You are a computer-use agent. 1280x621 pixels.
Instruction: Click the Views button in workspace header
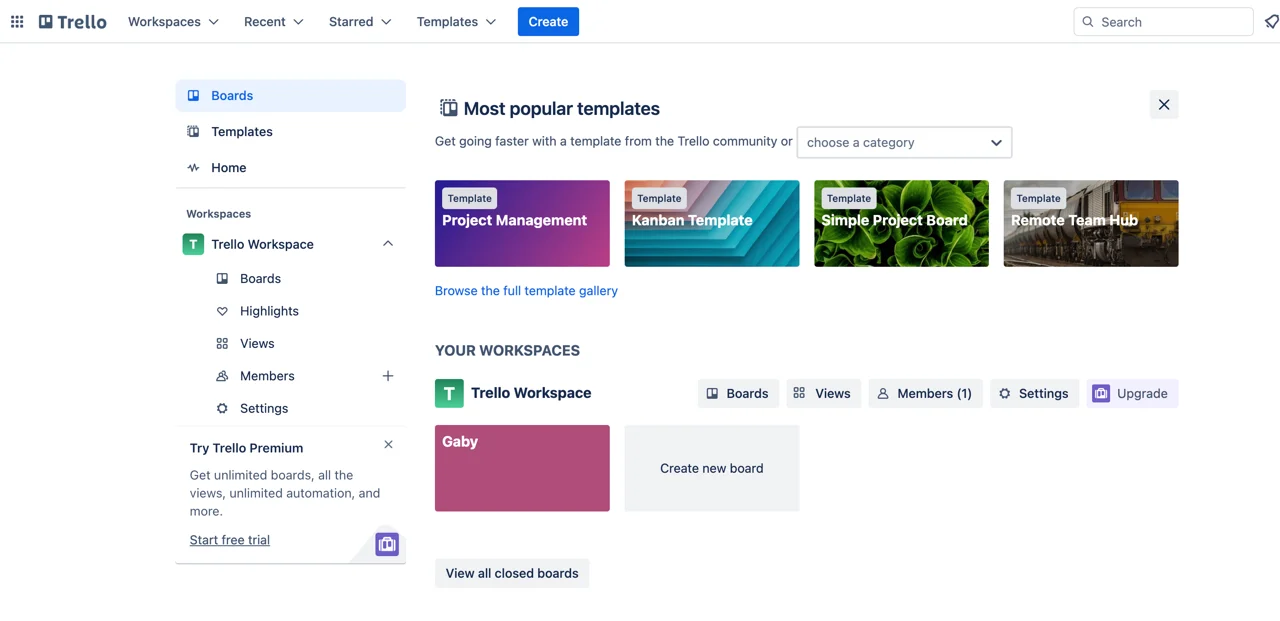pyautogui.click(x=823, y=393)
